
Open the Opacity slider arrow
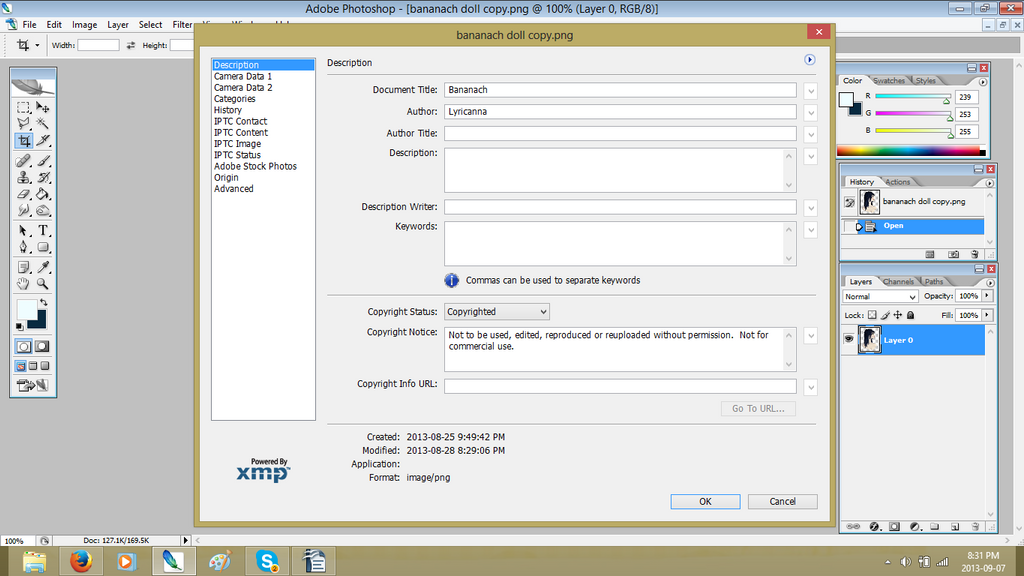pos(987,296)
